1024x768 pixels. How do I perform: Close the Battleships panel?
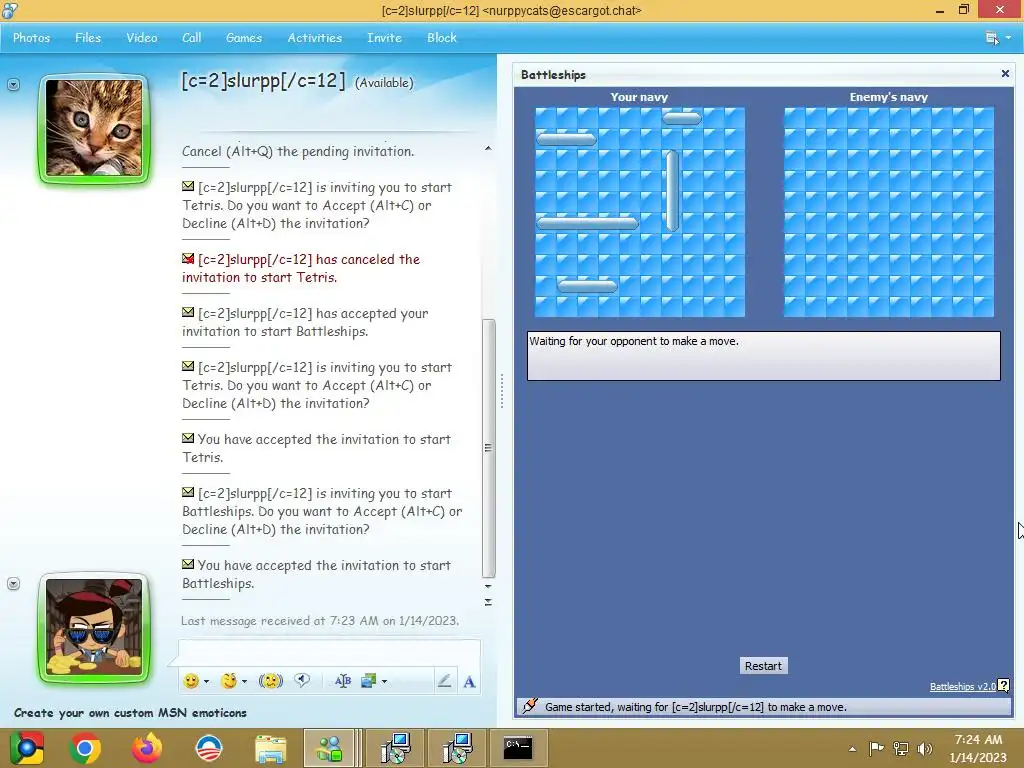pos(1005,74)
